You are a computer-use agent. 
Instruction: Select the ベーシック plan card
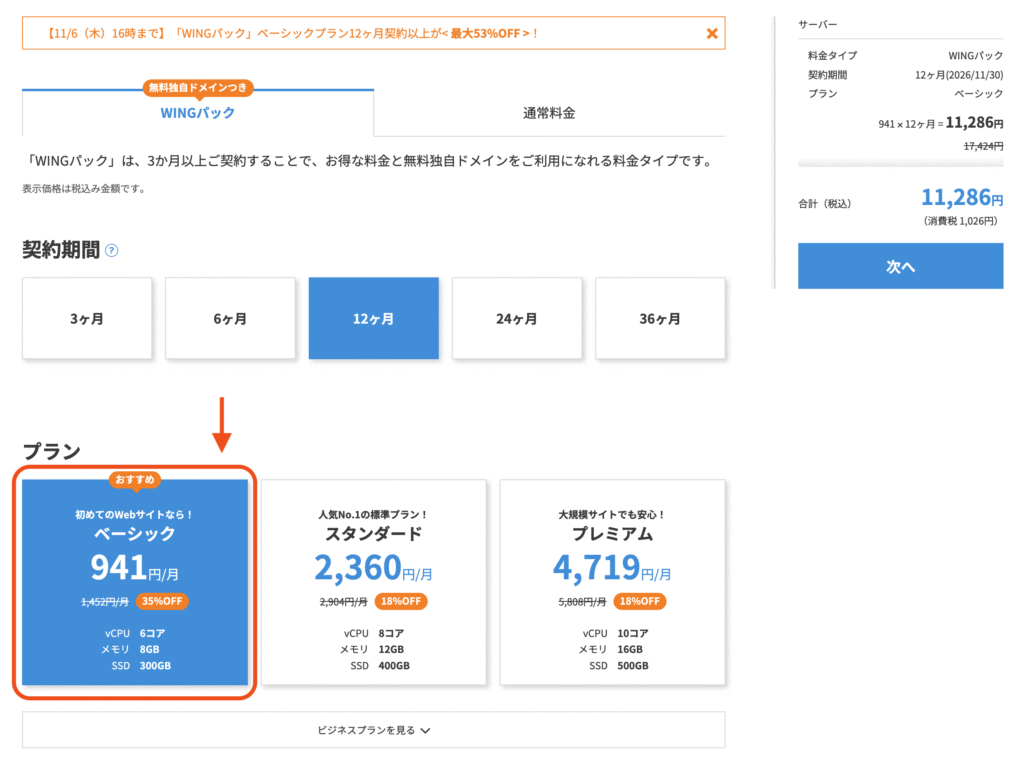[134, 585]
